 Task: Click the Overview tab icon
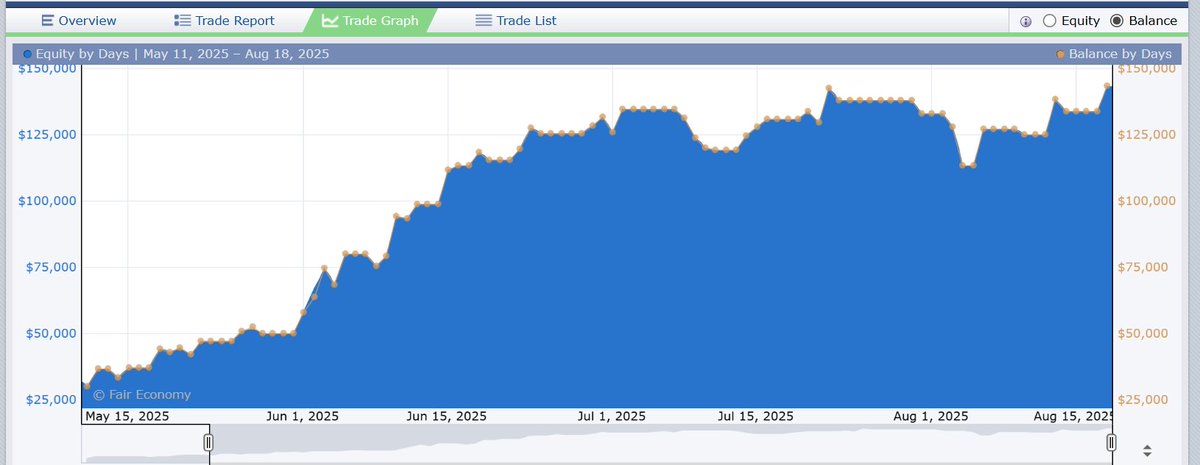47,20
